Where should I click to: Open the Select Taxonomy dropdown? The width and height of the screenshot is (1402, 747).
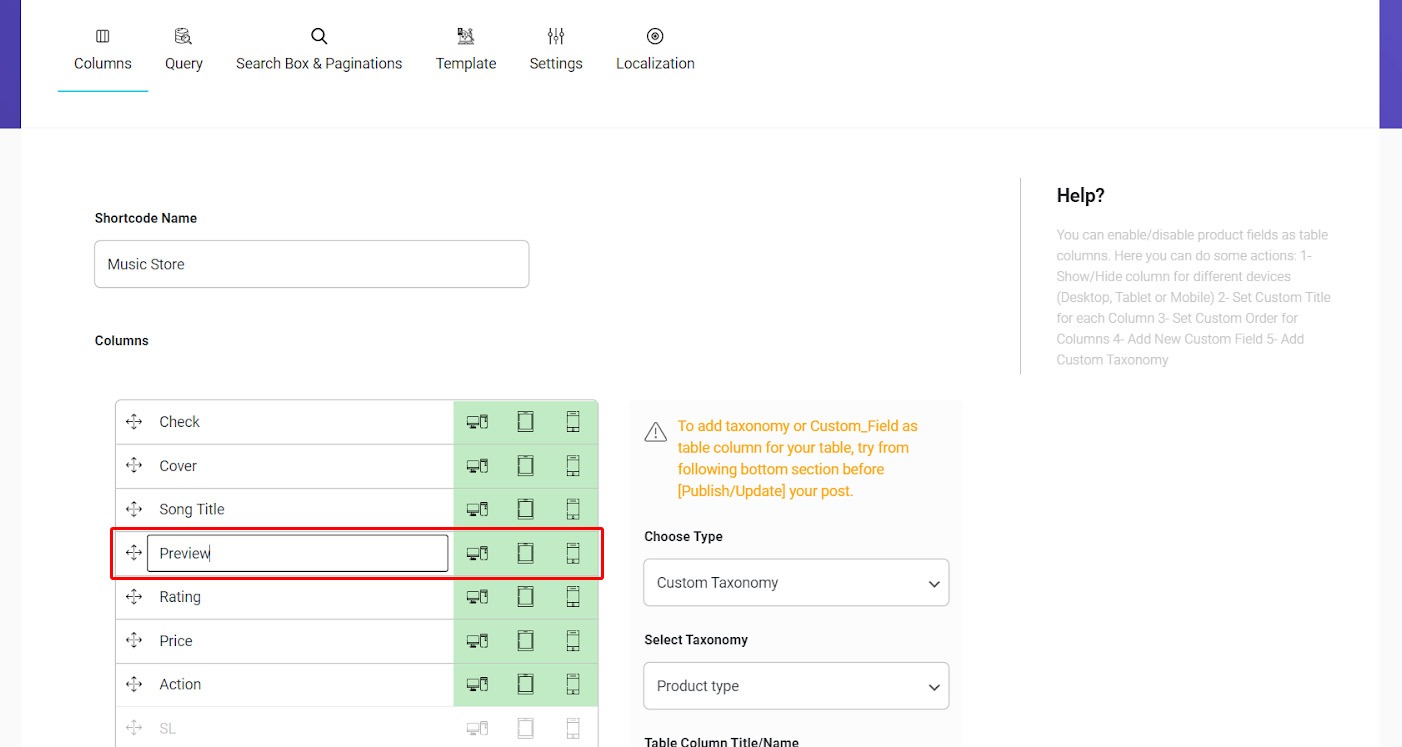796,686
